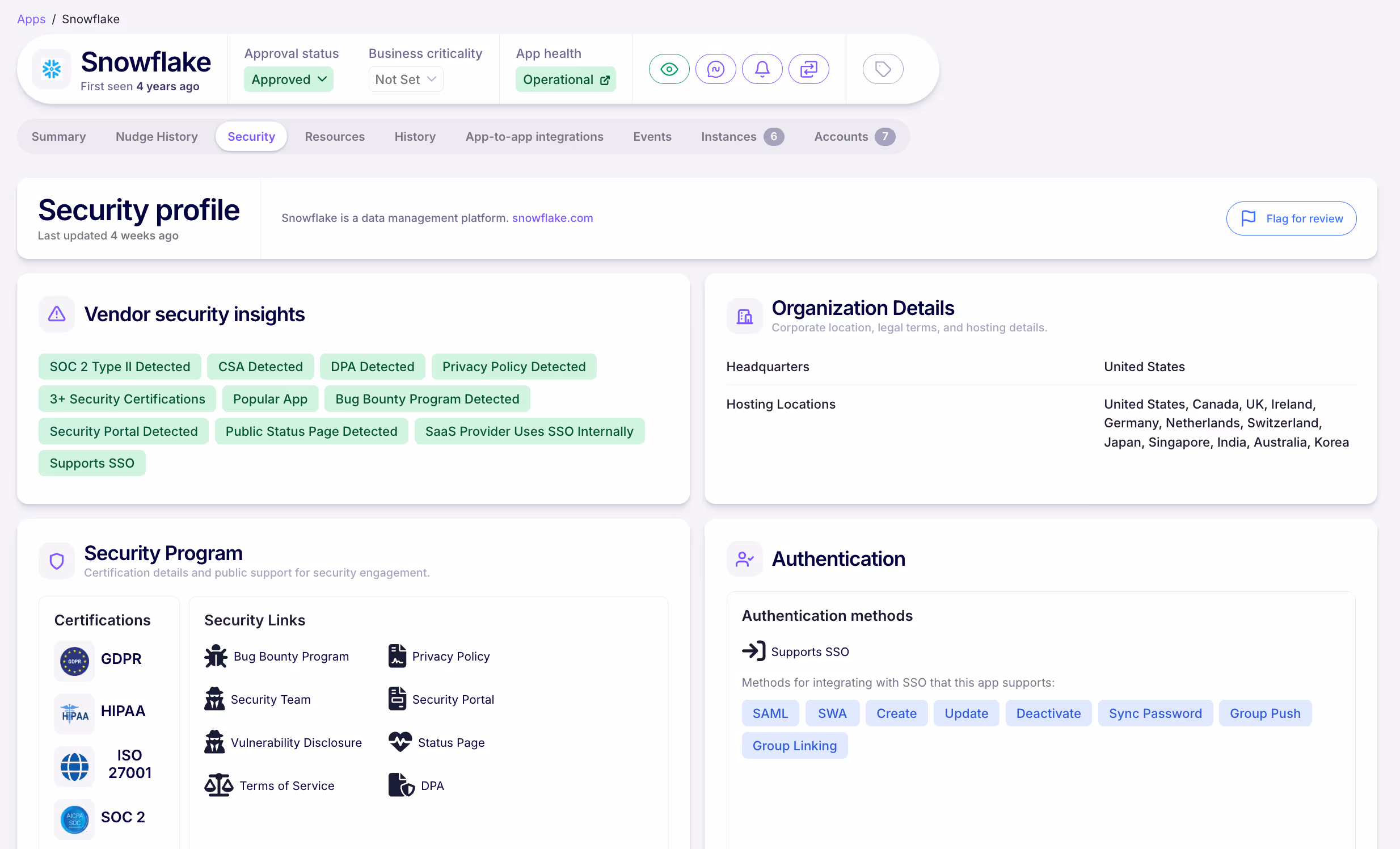Screen dimensions: 1400x849
Task: Click the GDPR certification badge
Action: click(x=74, y=662)
